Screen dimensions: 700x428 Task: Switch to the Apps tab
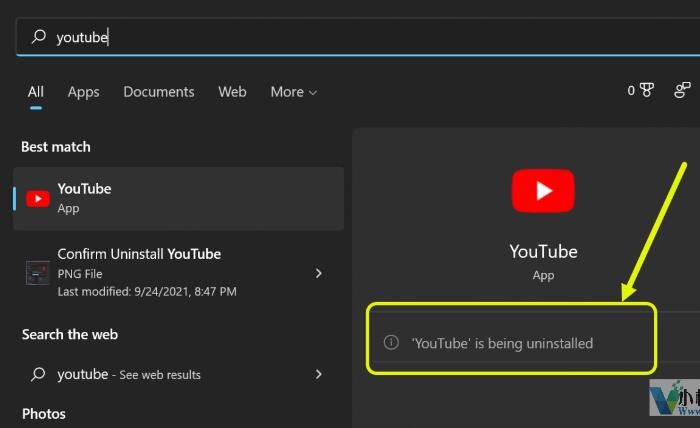click(83, 92)
